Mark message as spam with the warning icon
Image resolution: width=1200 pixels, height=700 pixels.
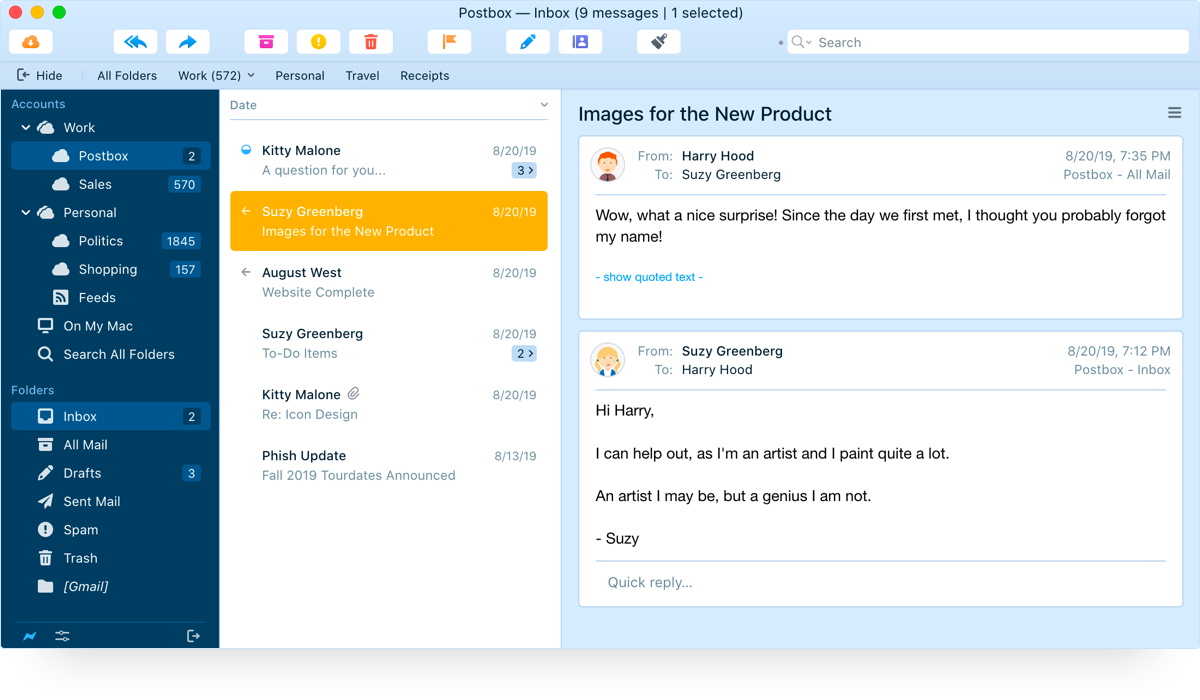318,41
